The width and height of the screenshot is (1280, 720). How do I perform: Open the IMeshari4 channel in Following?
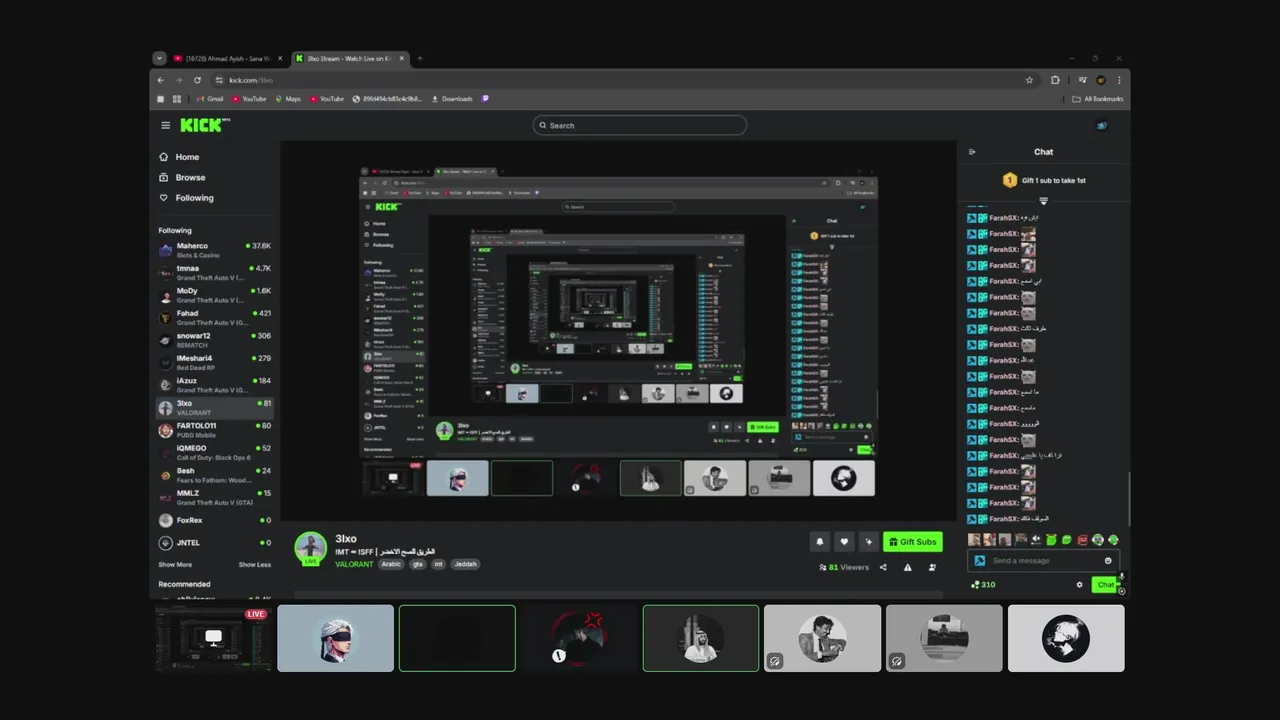[214, 362]
